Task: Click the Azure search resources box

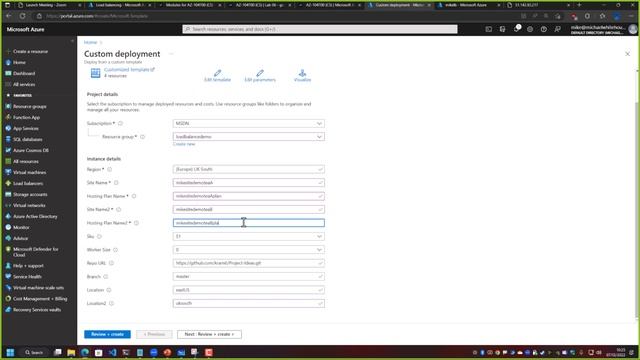Action: pos(320,29)
